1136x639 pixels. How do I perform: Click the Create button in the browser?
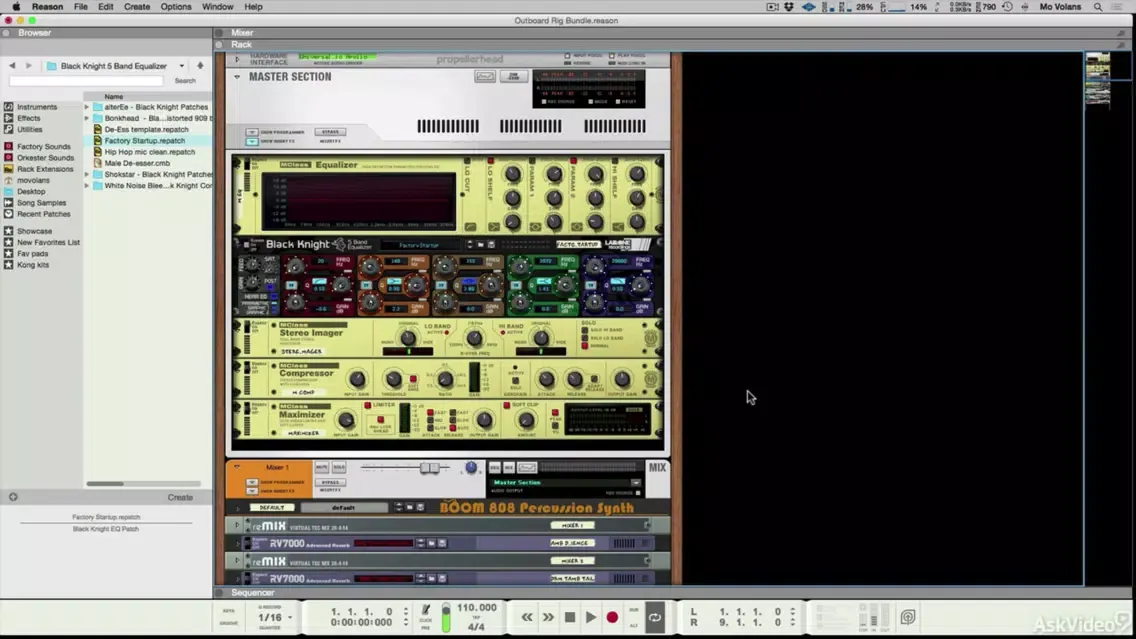[x=180, y=498]
